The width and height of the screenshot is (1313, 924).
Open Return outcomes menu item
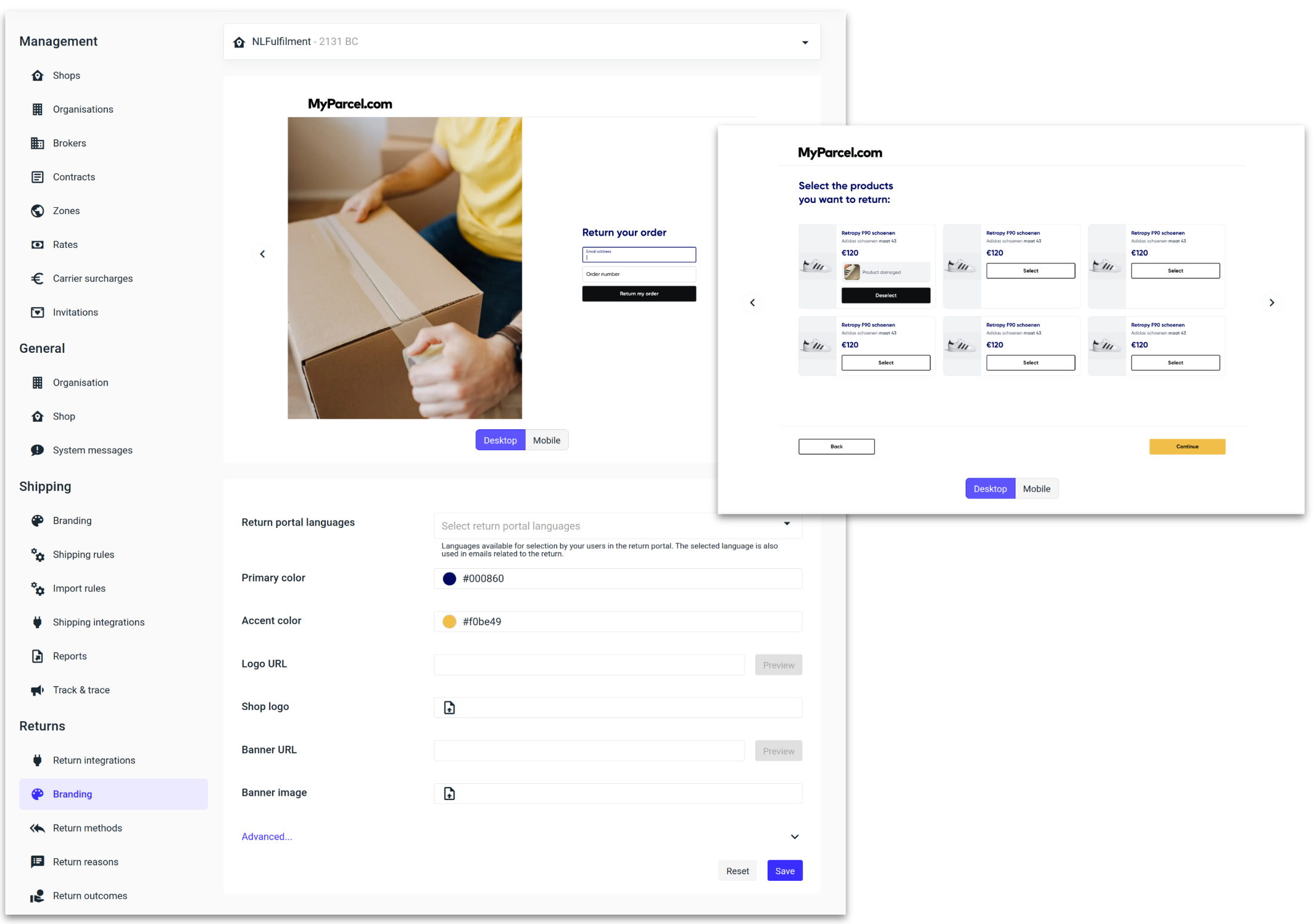point(114,896)
